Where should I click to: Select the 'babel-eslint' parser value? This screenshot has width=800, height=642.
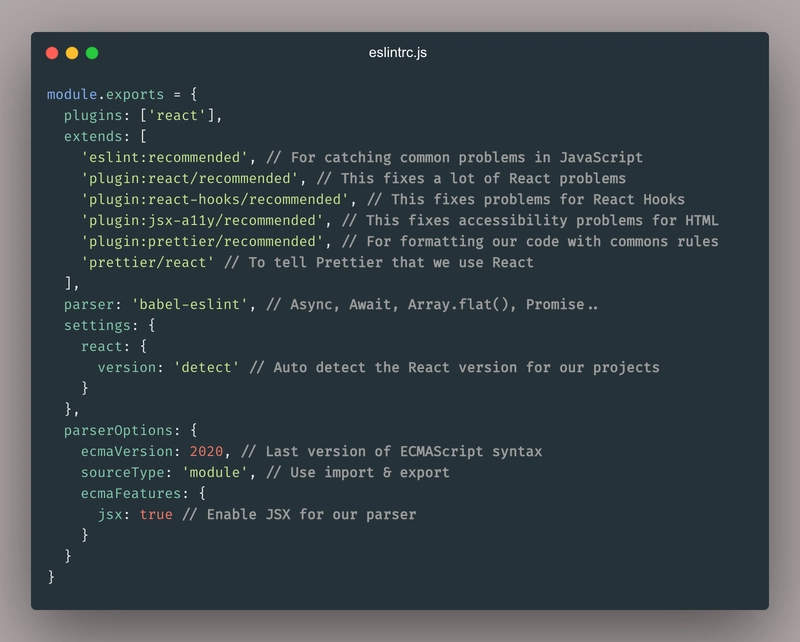(x=189, y=304)
